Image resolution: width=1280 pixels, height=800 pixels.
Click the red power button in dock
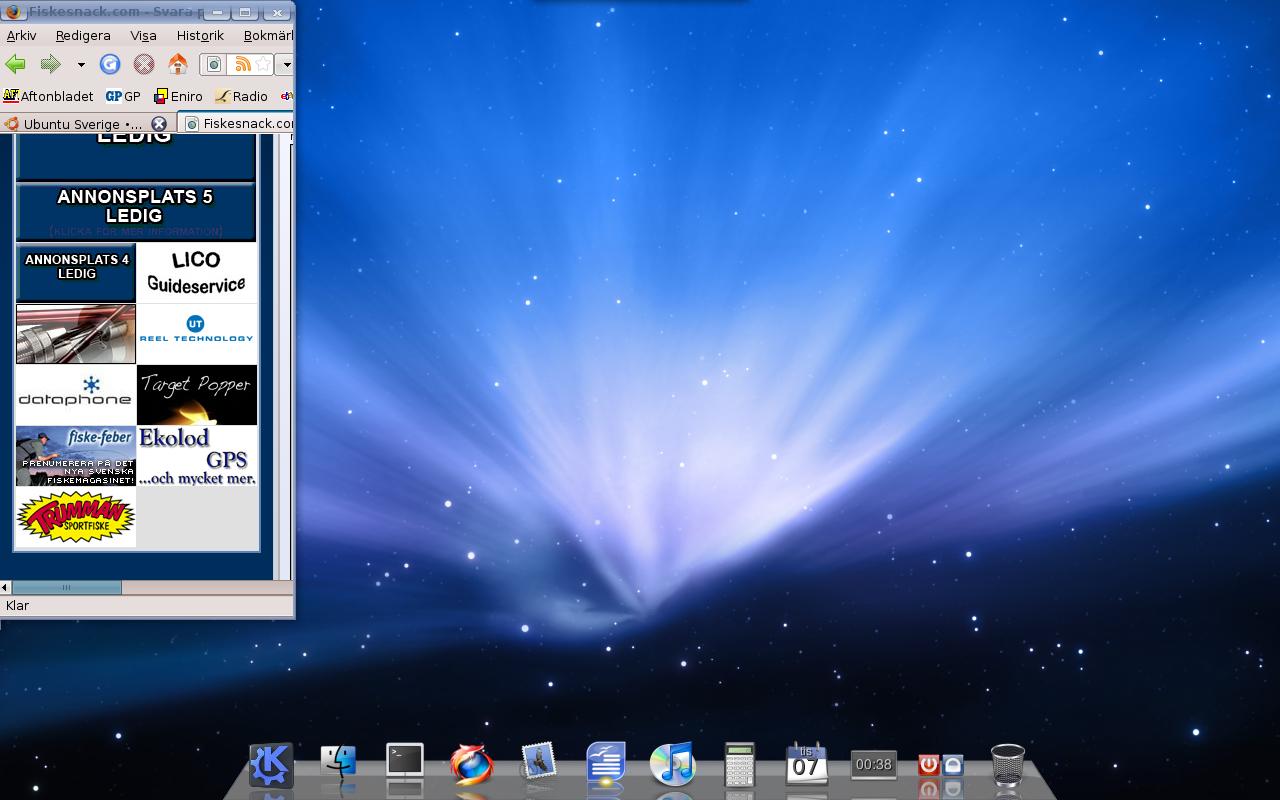[928, 765]
